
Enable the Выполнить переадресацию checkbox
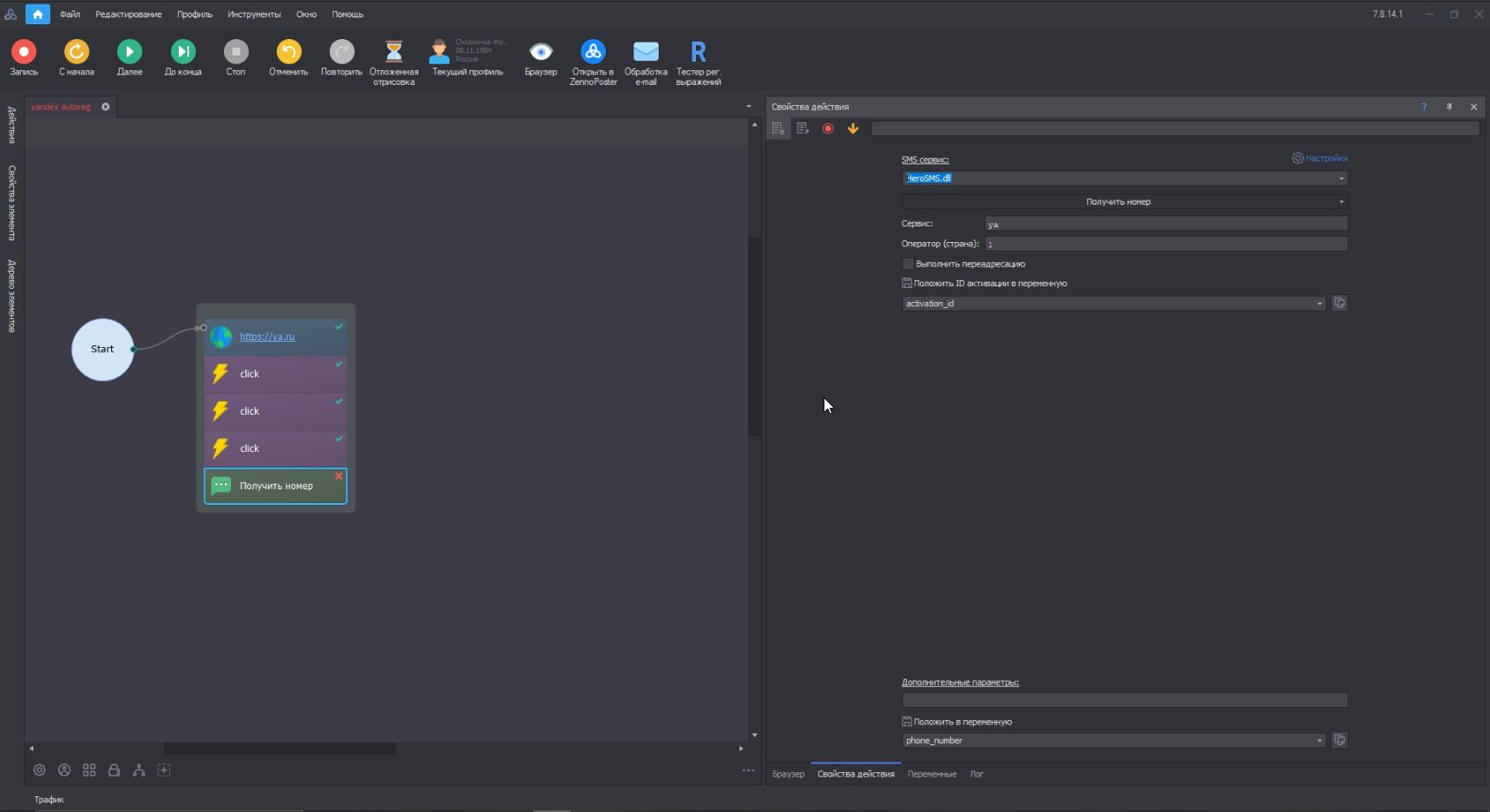(908, 264)
